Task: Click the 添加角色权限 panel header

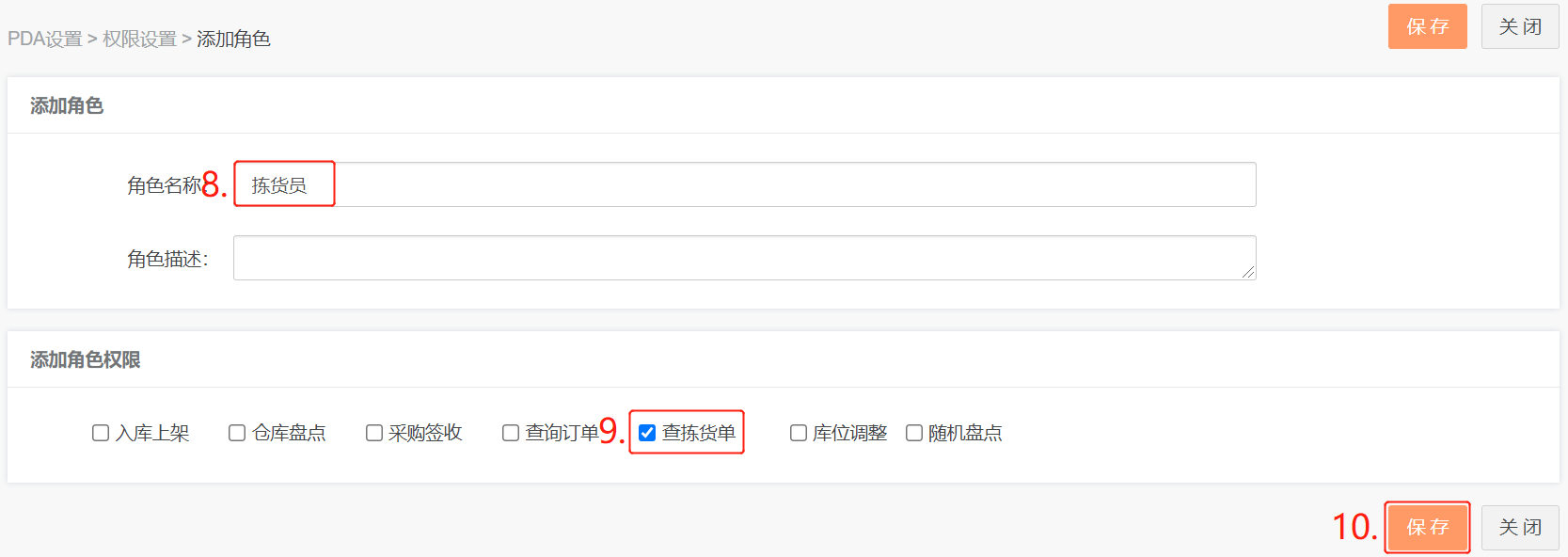Action: tap(86, 359)
